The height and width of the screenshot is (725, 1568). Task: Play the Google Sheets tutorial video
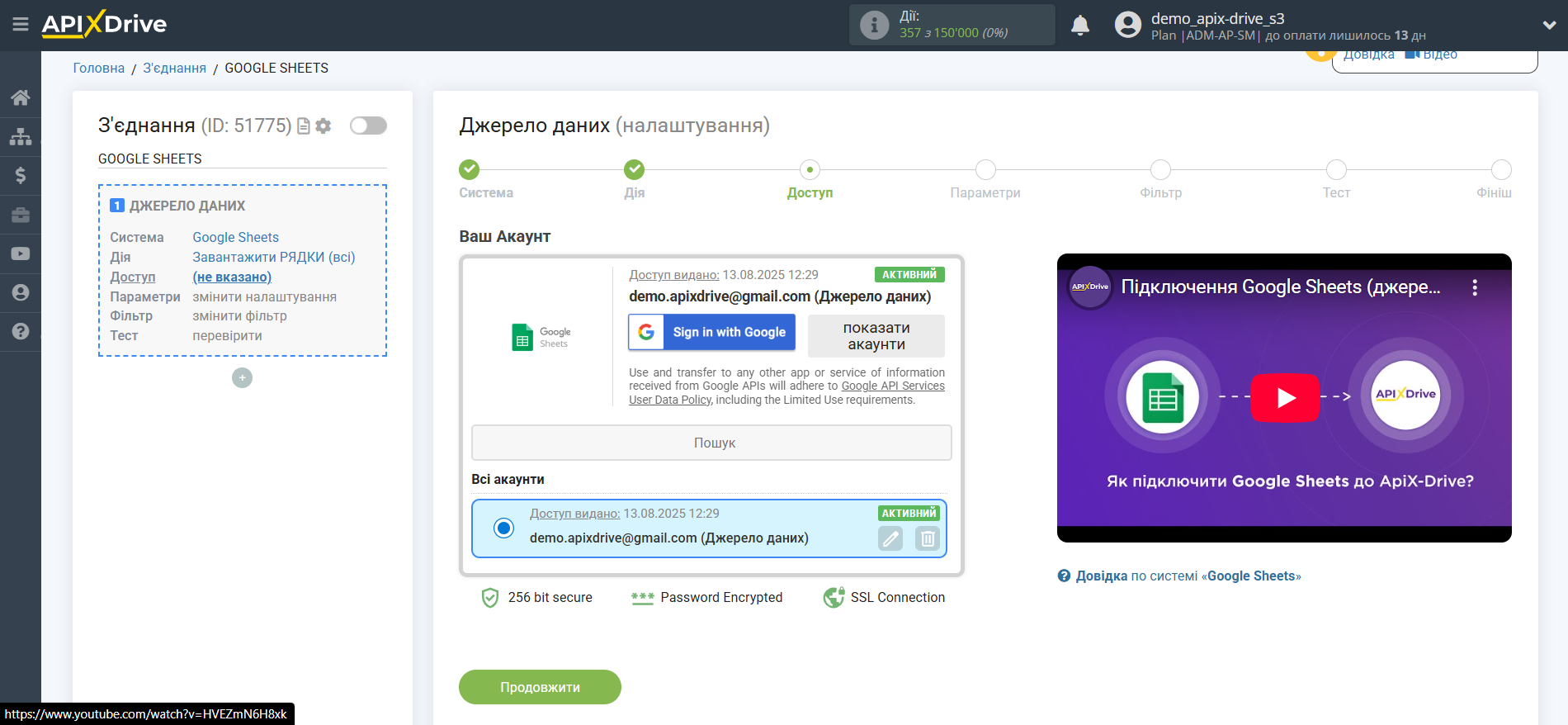click(x=1285, y=398)
